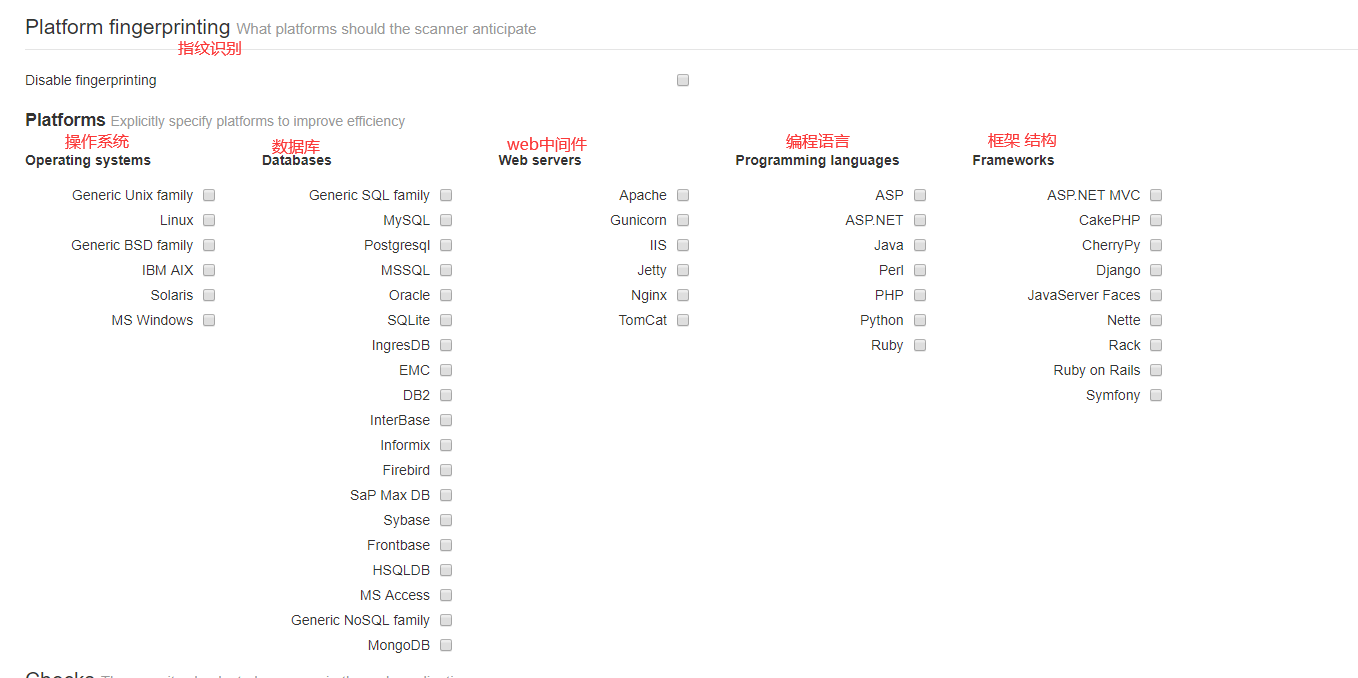The height and width of the screenshot is (678, 1358).
Task: Check the Django framework box
Action: 1156,270
